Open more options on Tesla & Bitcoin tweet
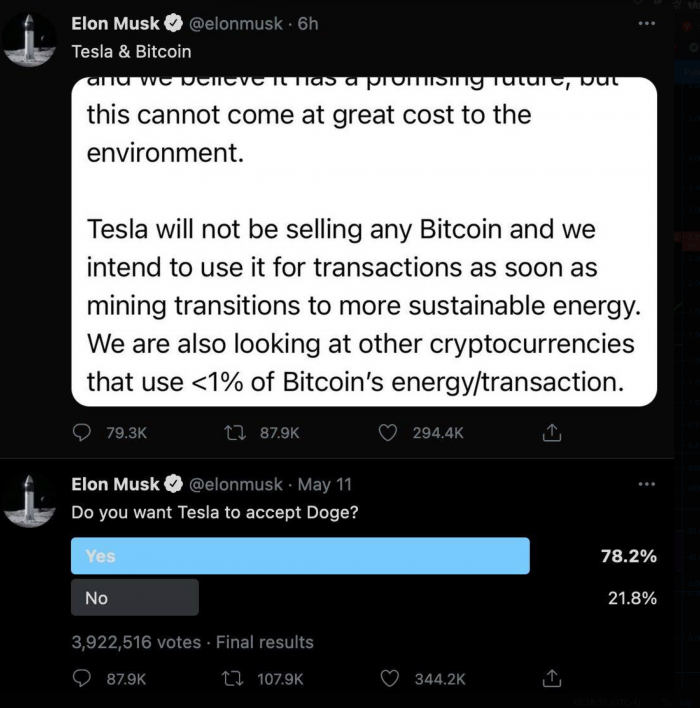 pyautogui.click(x=647, y=24)
